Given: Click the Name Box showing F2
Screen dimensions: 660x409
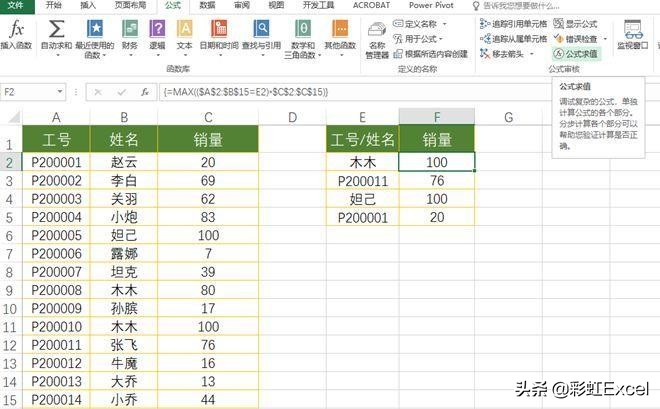Looking at the screenshot, I should click(x=28, y=92).
